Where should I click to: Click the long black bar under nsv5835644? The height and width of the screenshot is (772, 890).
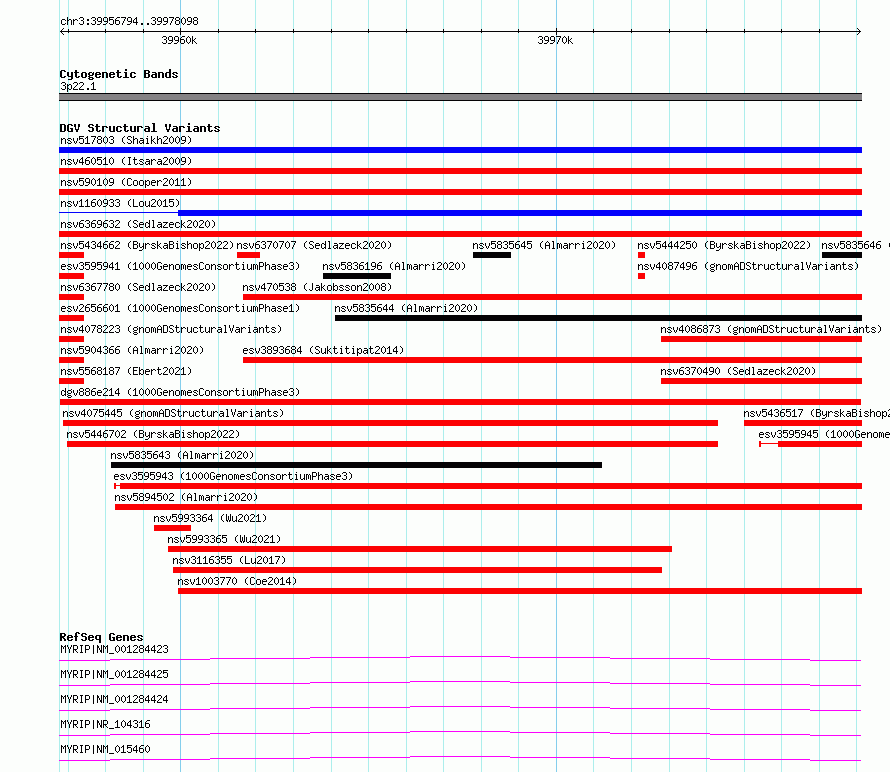click(x=598, y=318)
